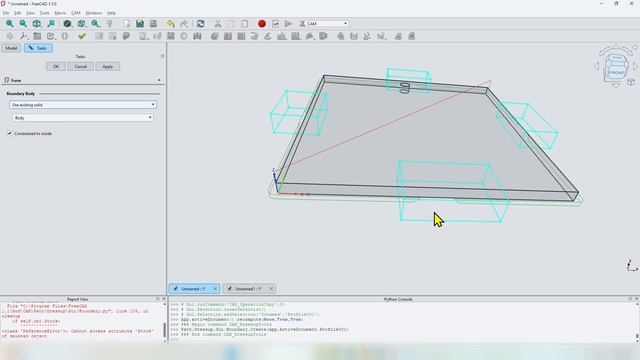640x360 pixels.
Task: Click the blue refresh recompute icon
Action: pos(200,24)
